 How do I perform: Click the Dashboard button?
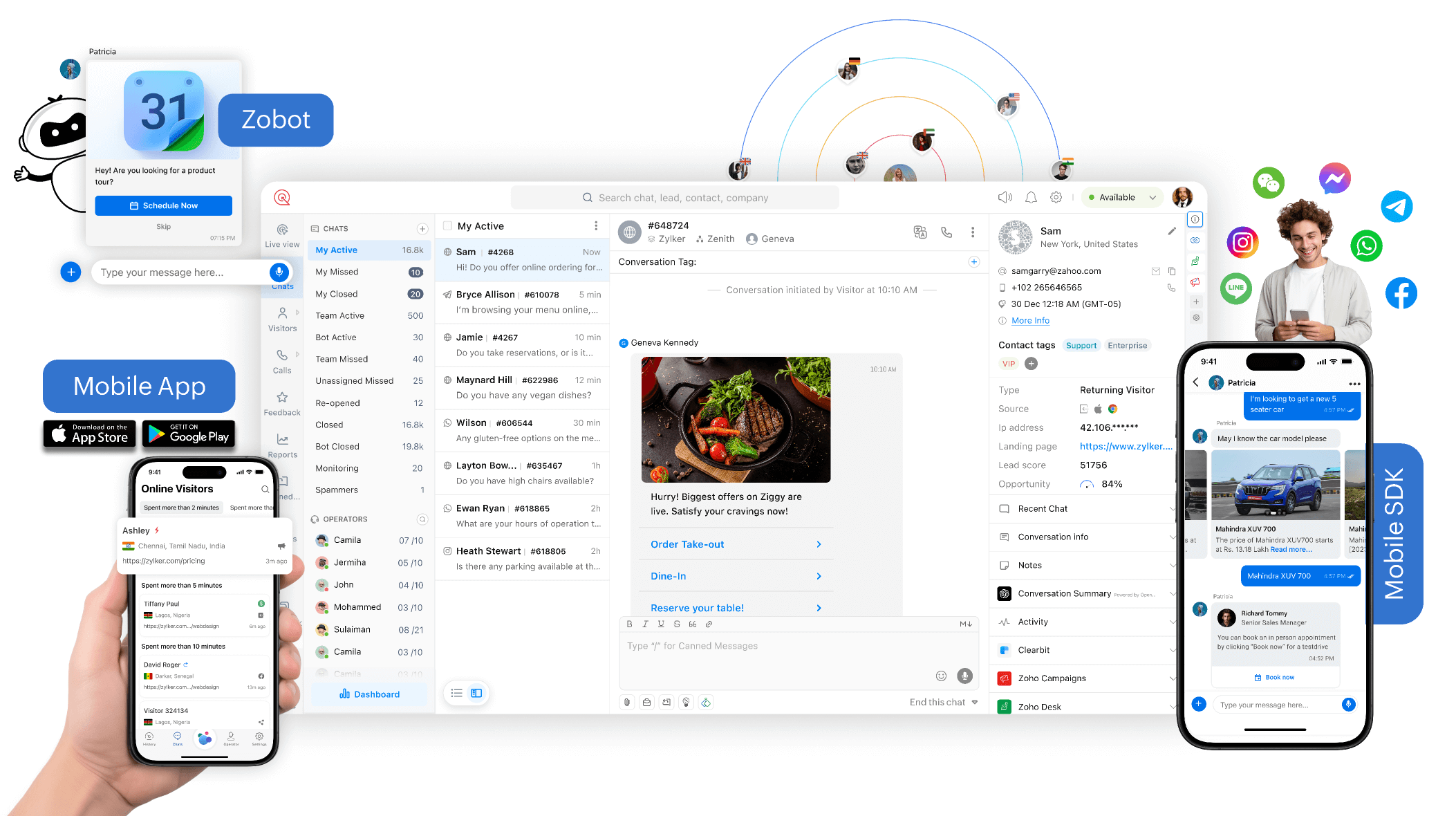[x=369, y=694]
